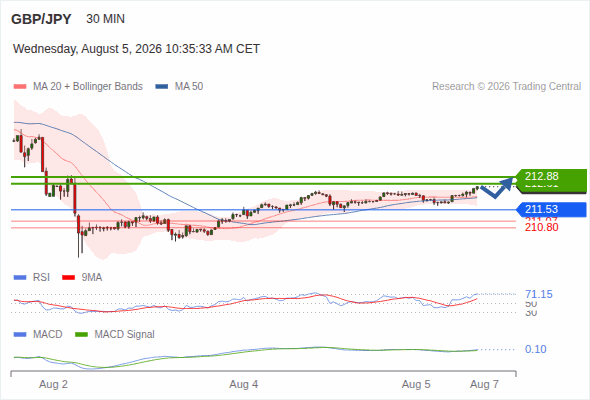Image resolution: width=590 pixels, height=400 pixels.
Task: Click the MACD value 0.10
Action: pos(535,349)
